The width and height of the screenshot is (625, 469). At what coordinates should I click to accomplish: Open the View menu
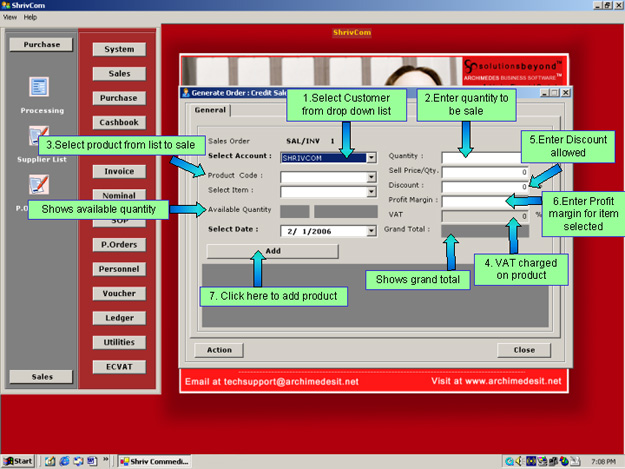point(10,17)
